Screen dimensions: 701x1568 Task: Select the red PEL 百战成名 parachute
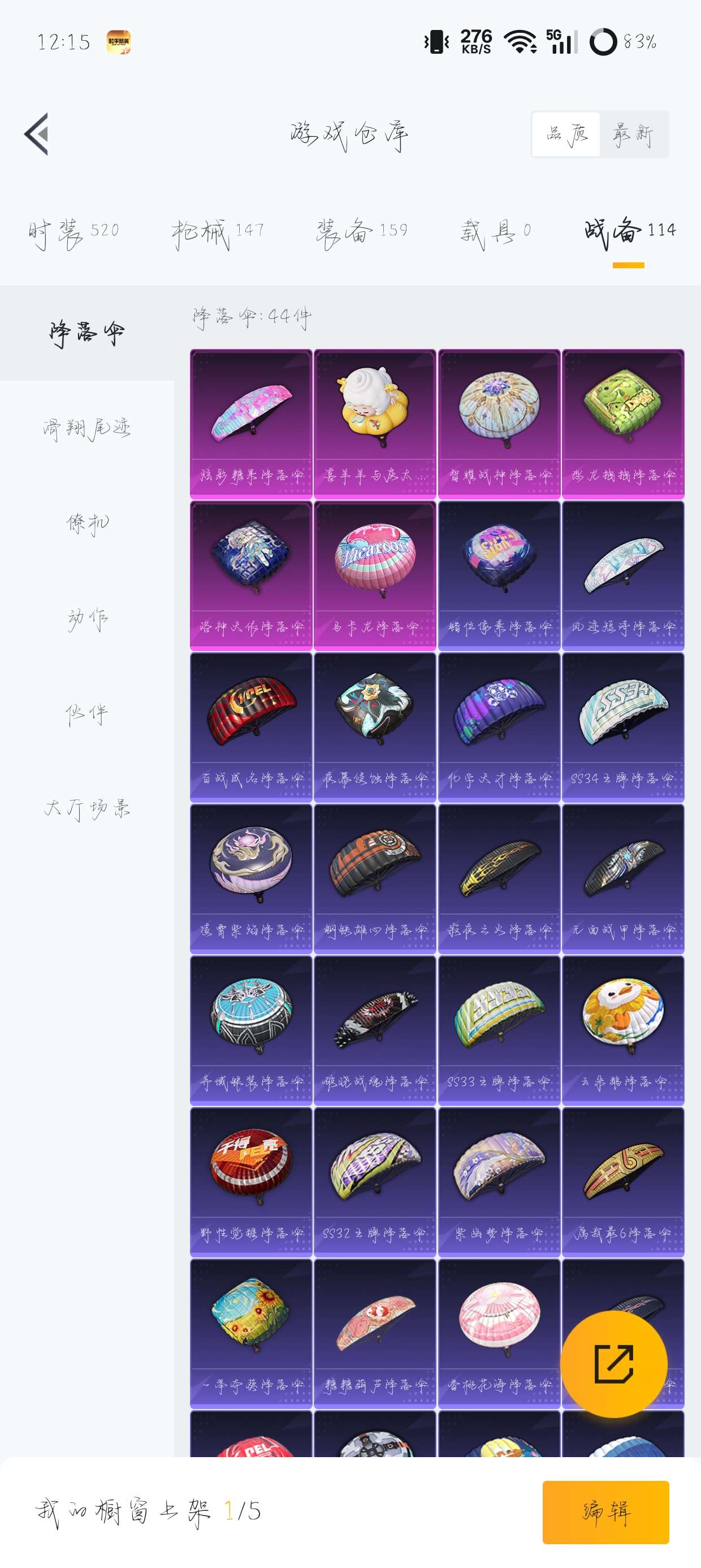(x=250, y=727)
